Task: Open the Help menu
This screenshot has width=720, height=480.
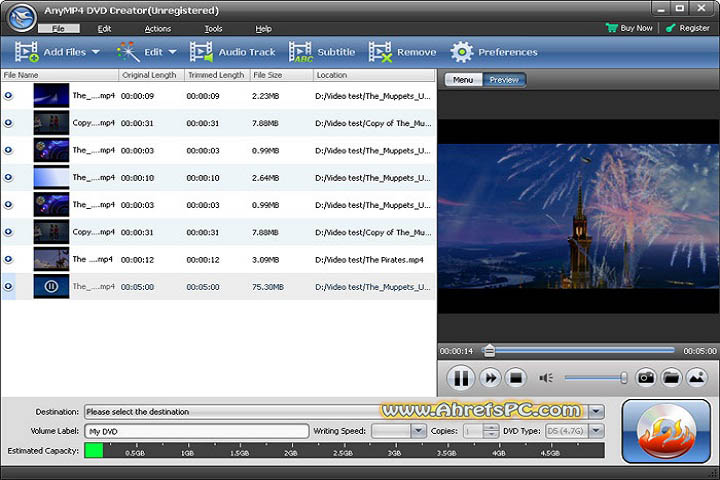Action: pos(263,28)
